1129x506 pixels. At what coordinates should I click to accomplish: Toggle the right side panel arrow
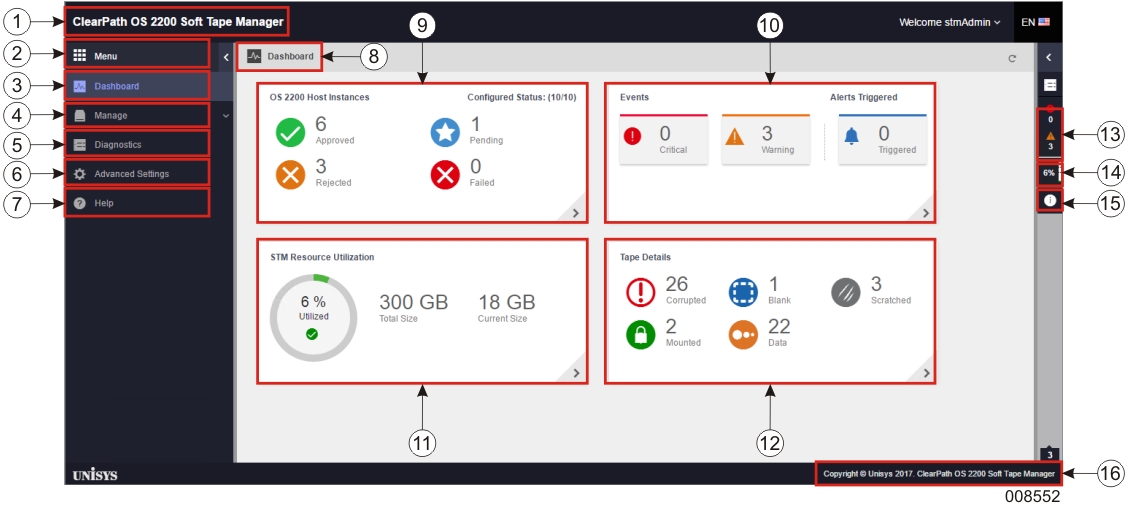coord(1049,57)
